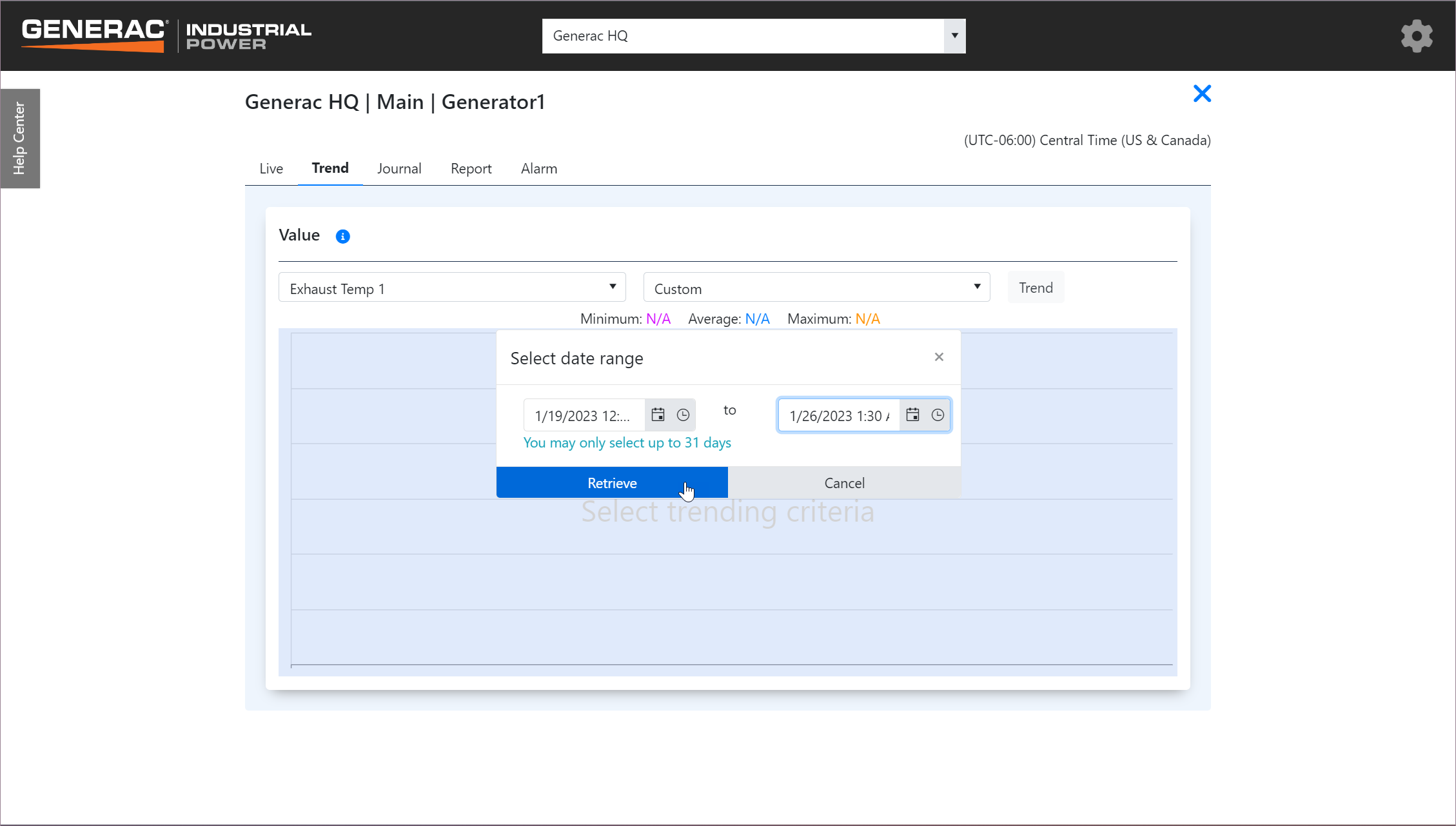Click the end date input field
Screen dimensions: 1456x826
tap(838, 416)
